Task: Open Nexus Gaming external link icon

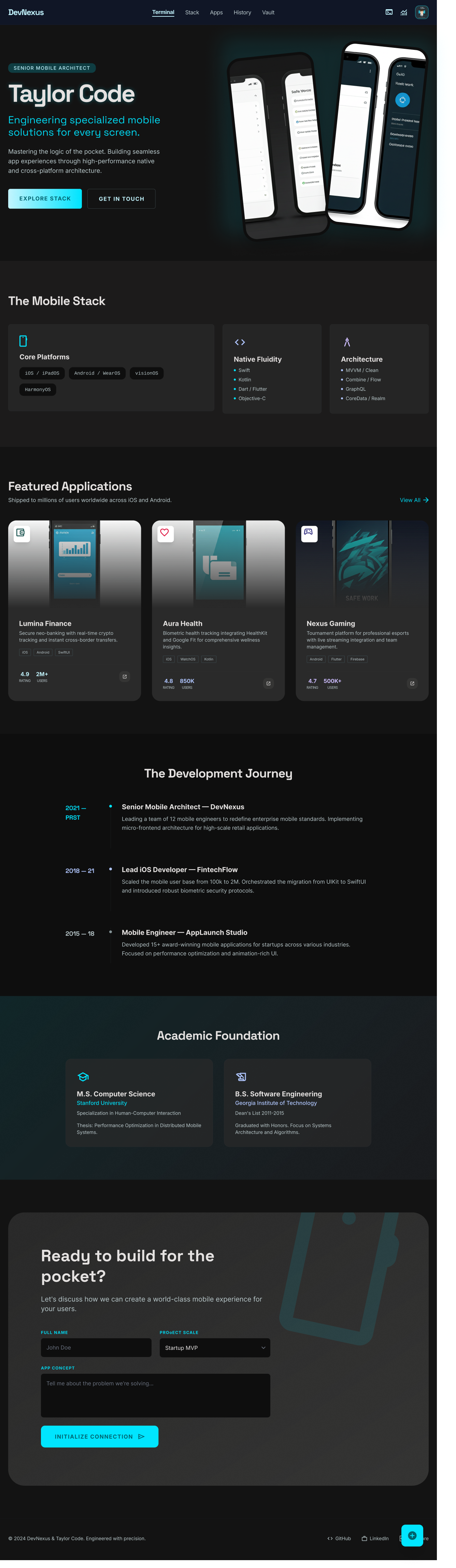Action: [x=412, y=683]
